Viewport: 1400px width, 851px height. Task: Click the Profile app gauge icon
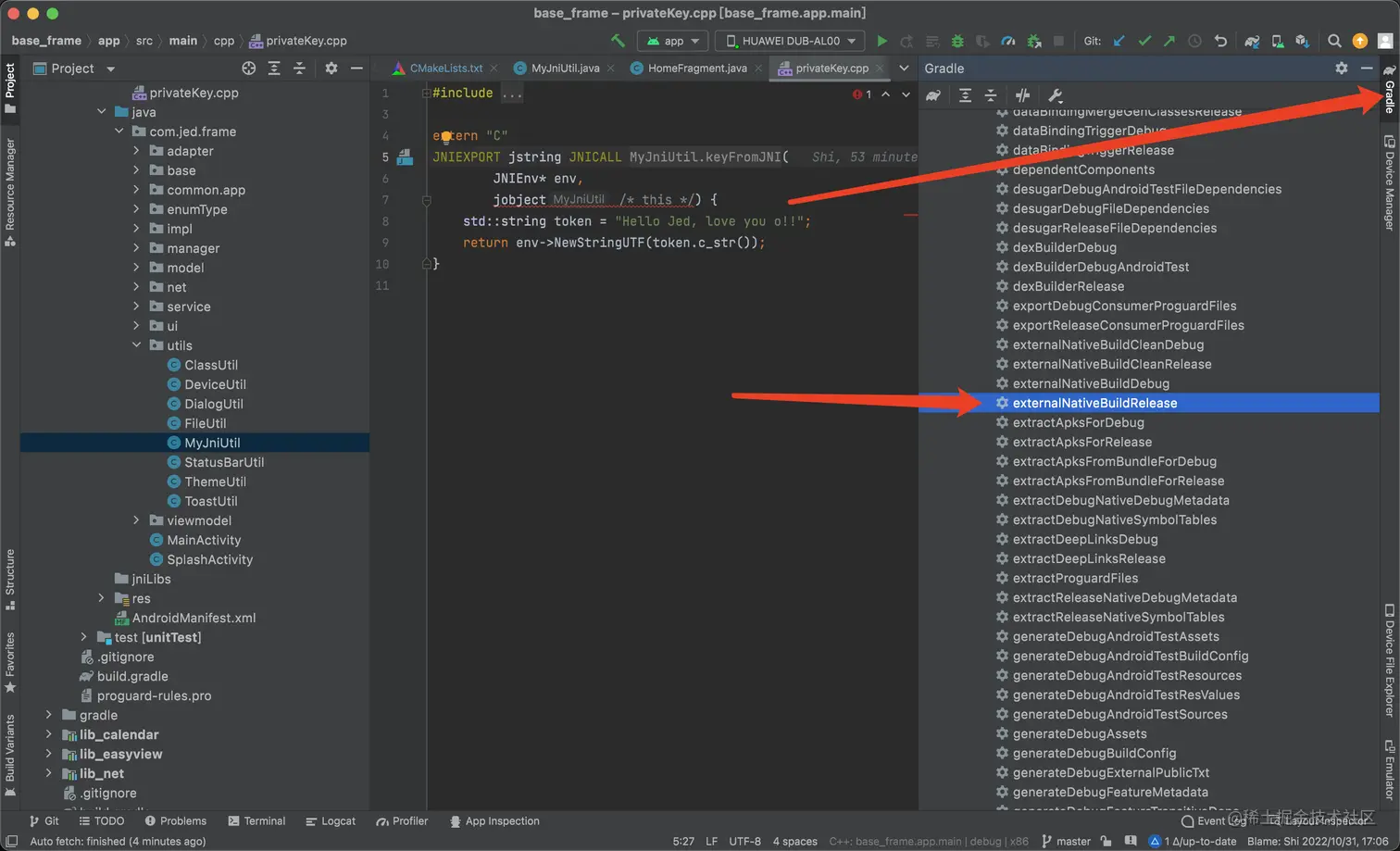tap(1008, 41)
